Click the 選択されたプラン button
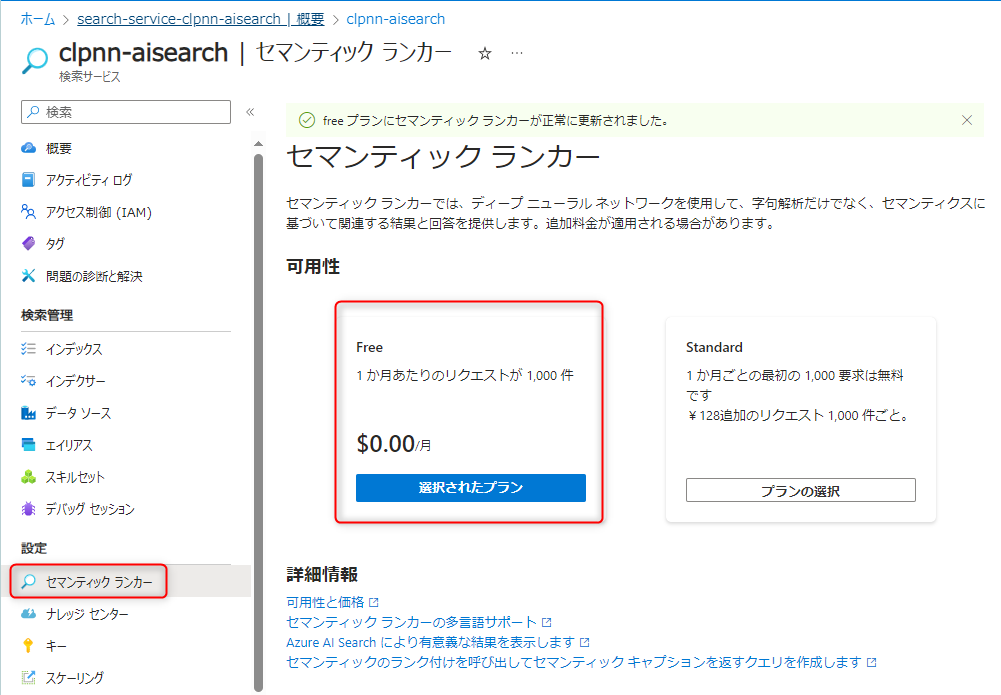This screenshot has height=695, width=1001. pos(470,488)
